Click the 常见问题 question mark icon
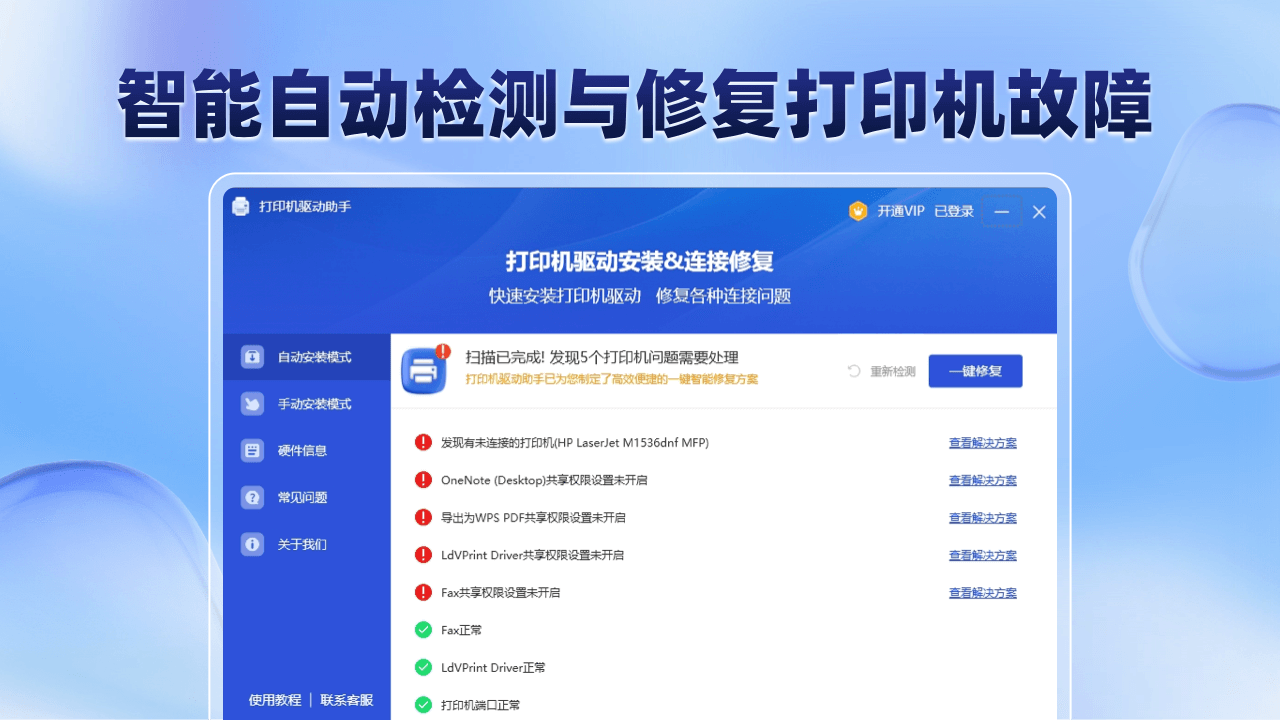The image size is (1280, 720). click(252, 497)
